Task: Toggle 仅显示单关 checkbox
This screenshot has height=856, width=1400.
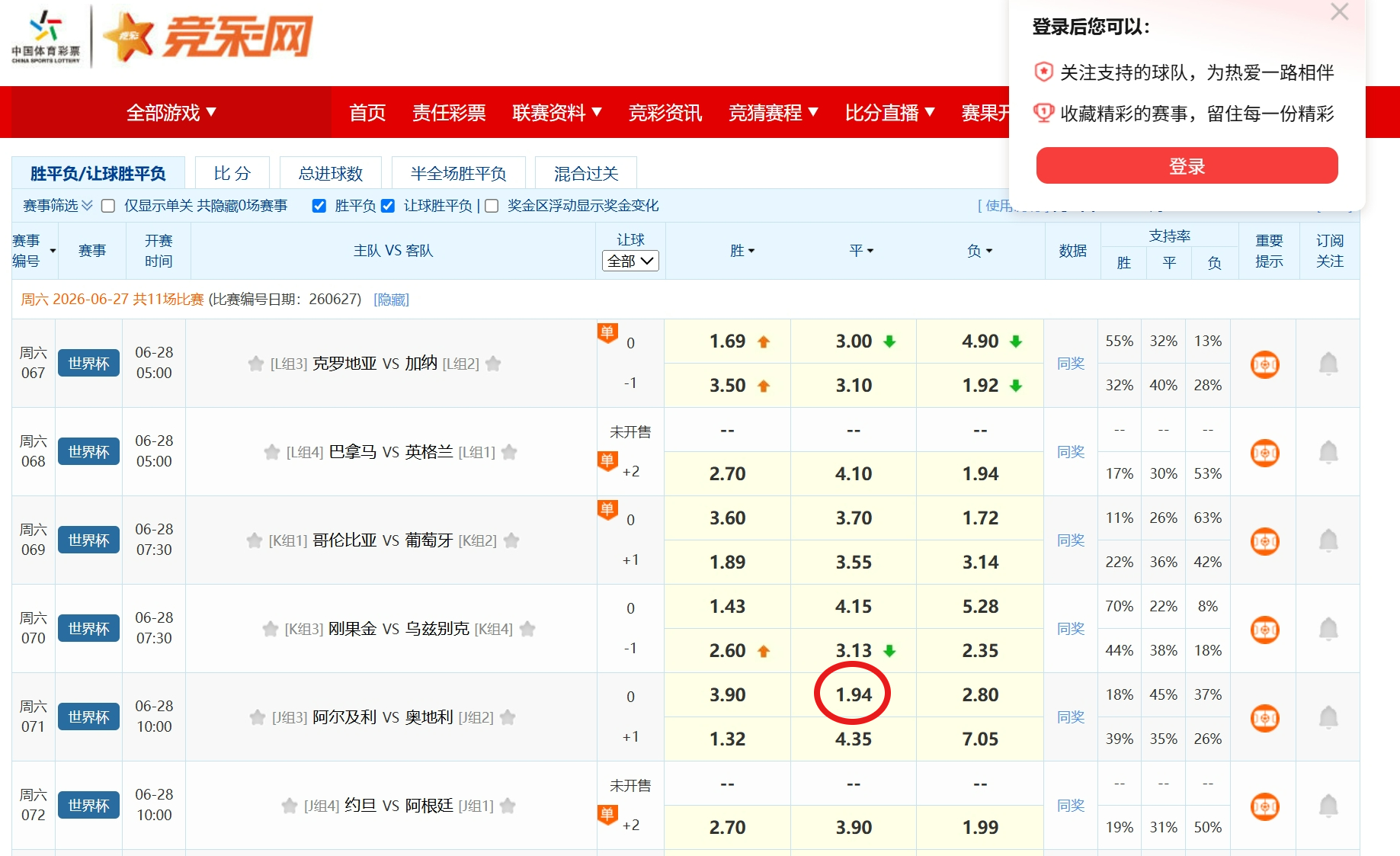Action: (x=108, y=206)
